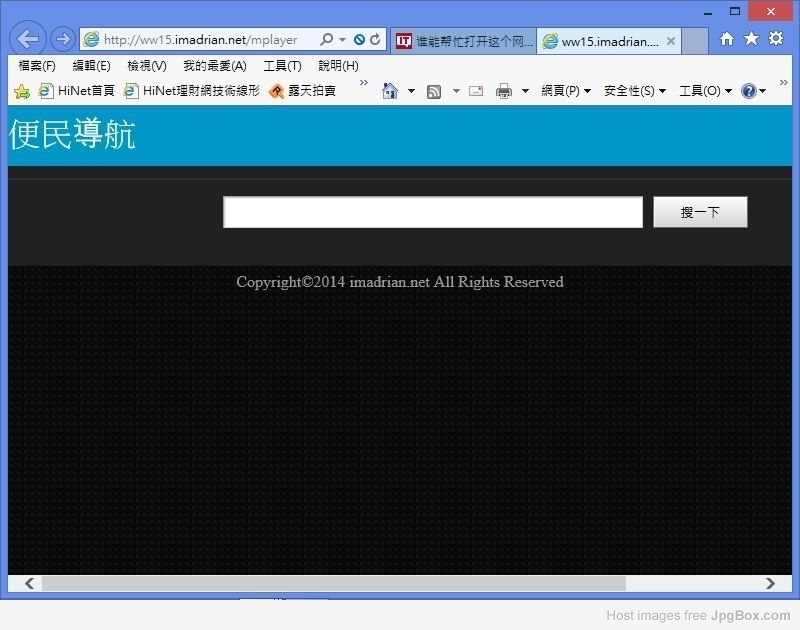Screen dimensions: 800x630
Task: Open the Tools gear icon at top right
Action: pos(776,39)
